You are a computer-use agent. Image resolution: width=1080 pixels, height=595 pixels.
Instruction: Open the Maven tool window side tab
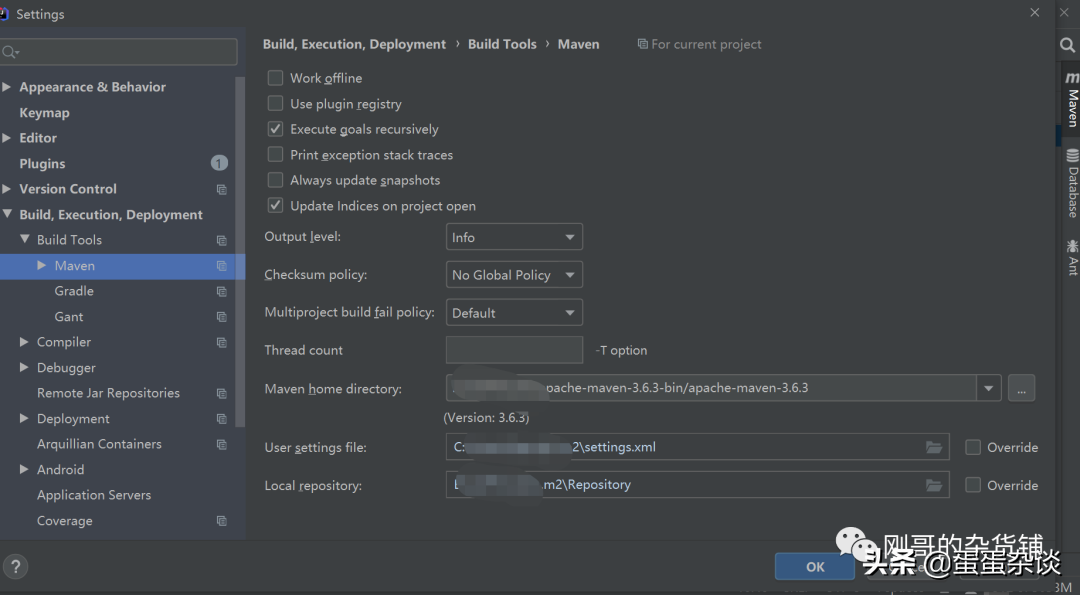tap(1072, 98)
